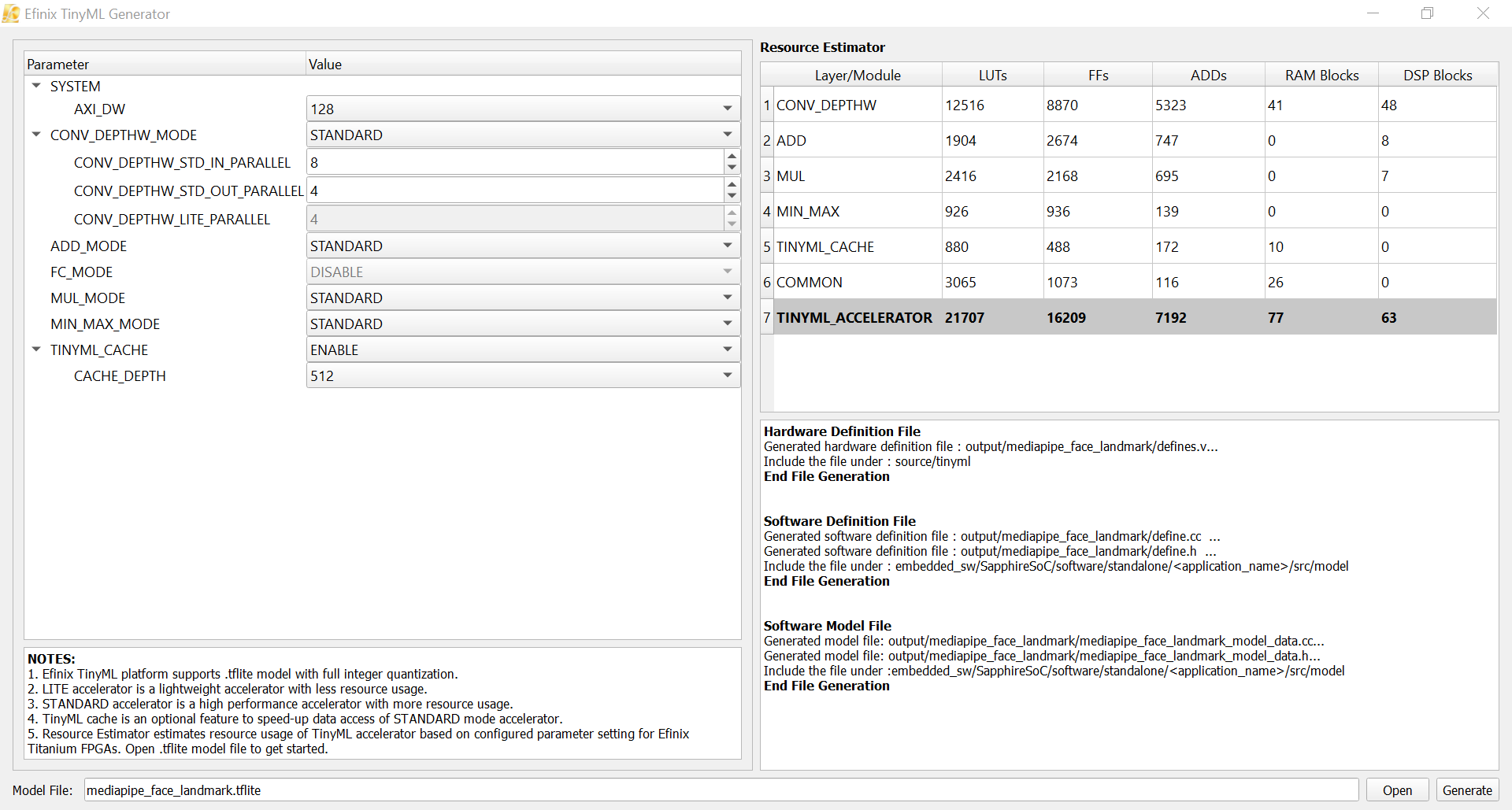Decrease CONV_DEPTHW_STD_IN_PARALLEL with down arrow

click(732, 168)
